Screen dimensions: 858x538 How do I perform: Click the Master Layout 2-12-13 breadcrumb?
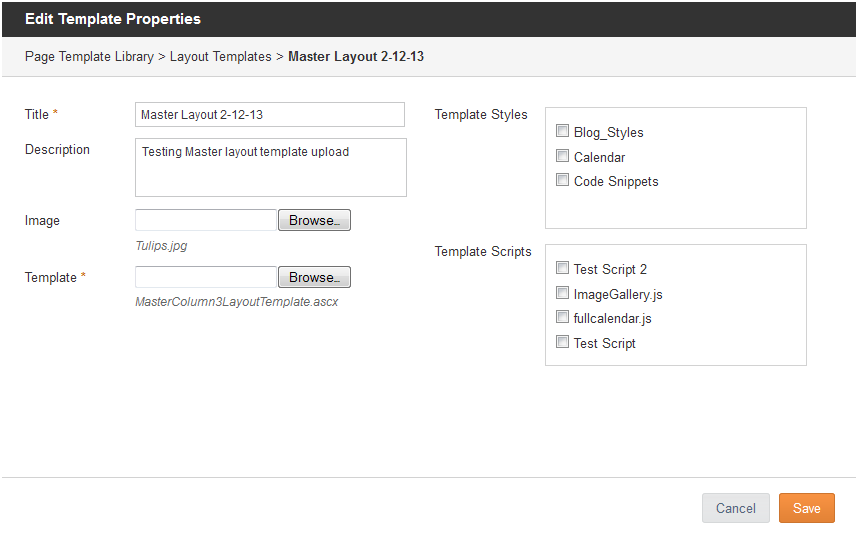[356, 56]
